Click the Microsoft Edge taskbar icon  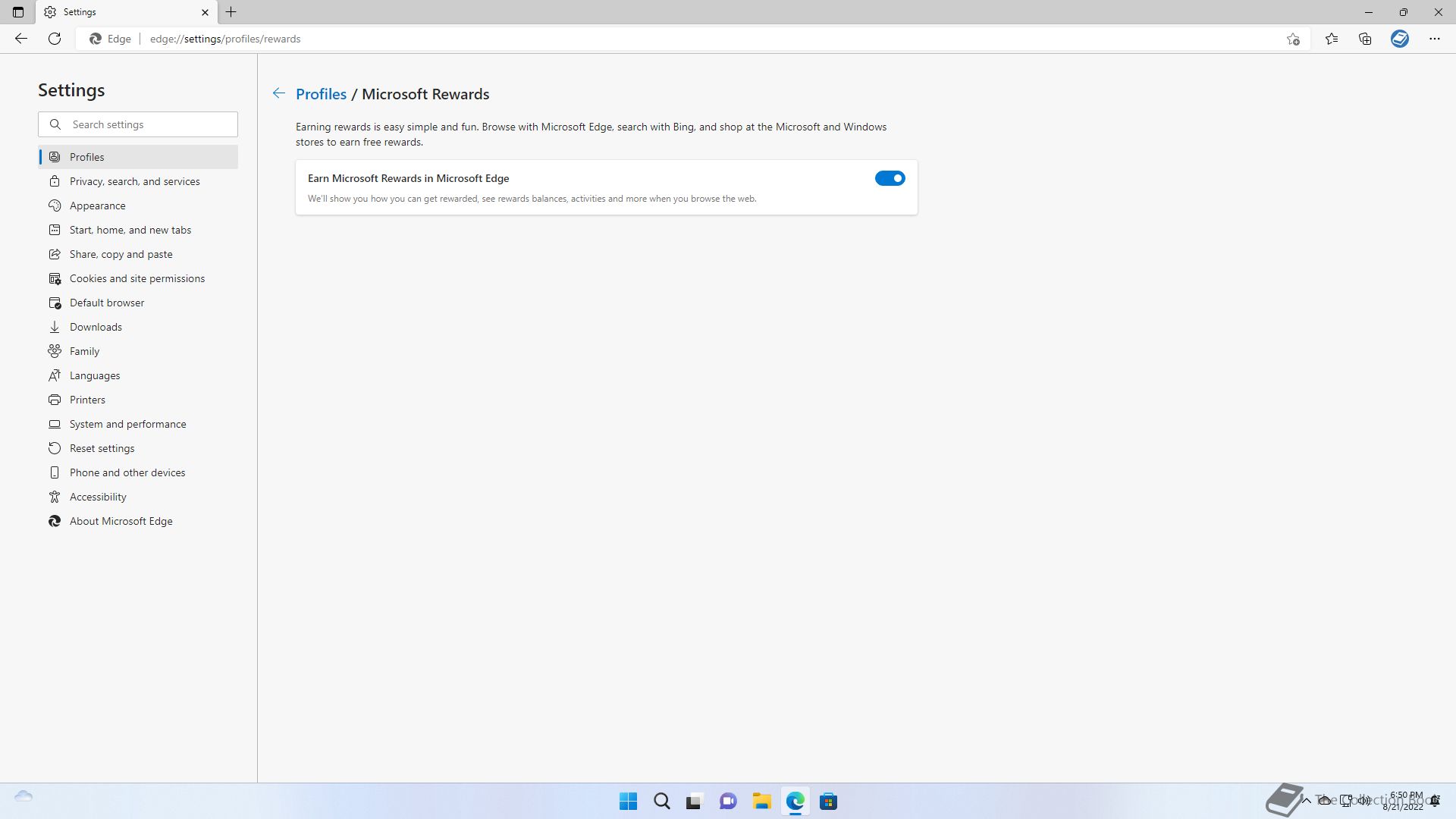point(795,802)
